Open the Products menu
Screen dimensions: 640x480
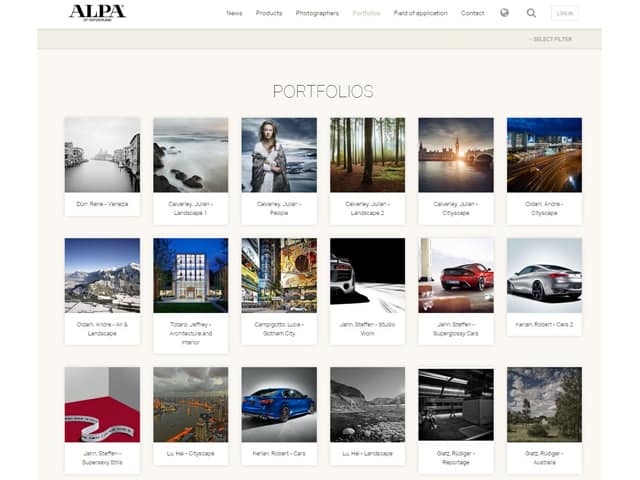(269, 13)
